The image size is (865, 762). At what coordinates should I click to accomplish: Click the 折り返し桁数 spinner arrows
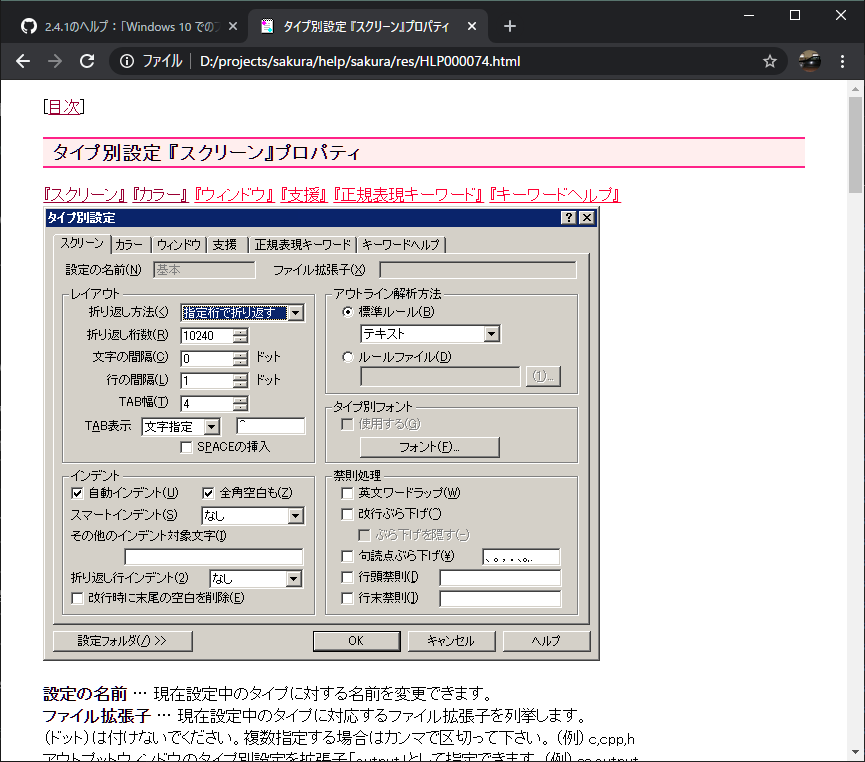pos(241,335)
